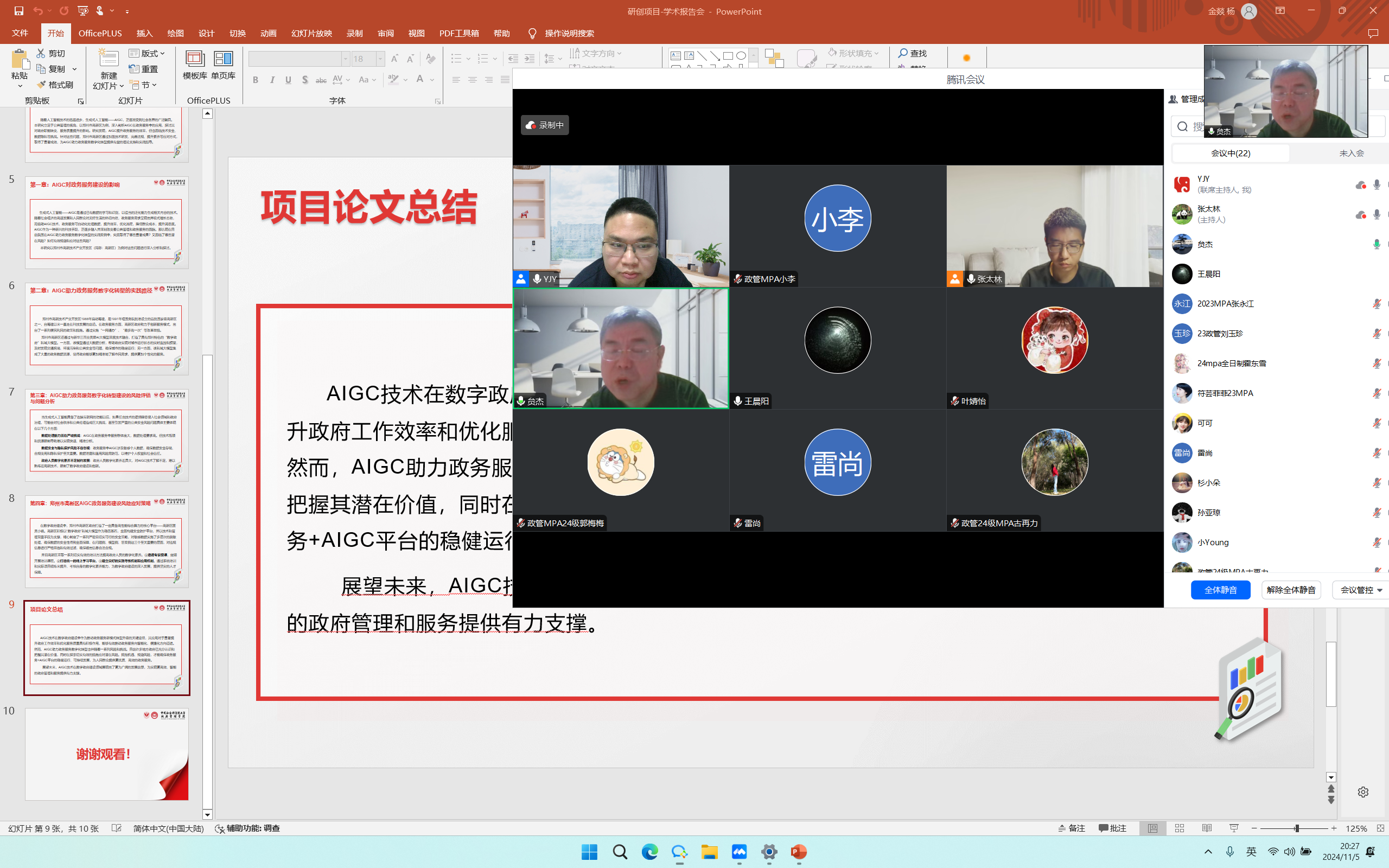Open the 动画 Animations tab
Screen dimensions: 1389x868
tap(269, 33)
